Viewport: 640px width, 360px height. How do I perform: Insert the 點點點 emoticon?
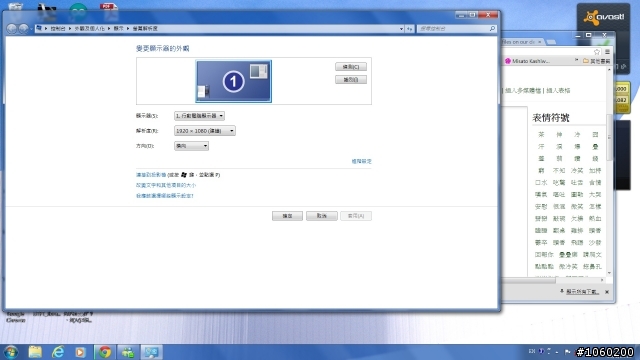point(544,267)
